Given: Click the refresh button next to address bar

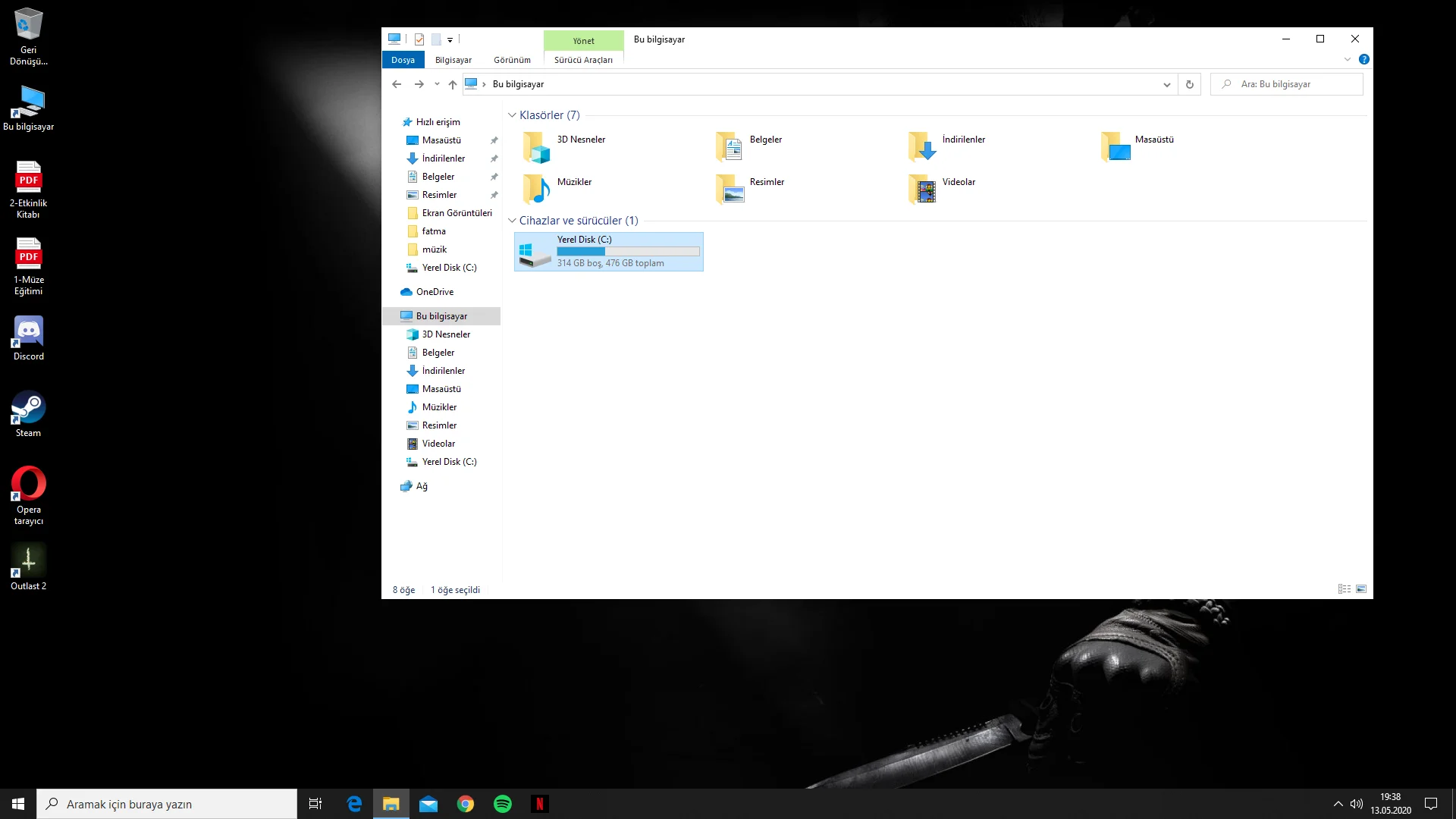Looking at the screenshot, I should pos(1189,84).
